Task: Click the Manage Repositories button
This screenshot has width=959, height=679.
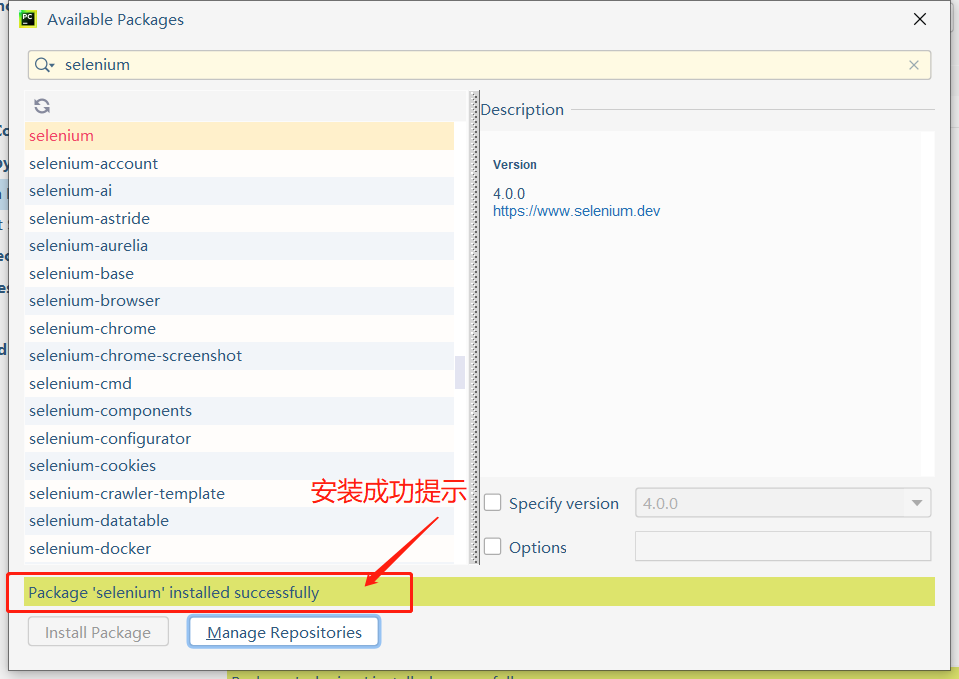Action: [x=284, y=632]
